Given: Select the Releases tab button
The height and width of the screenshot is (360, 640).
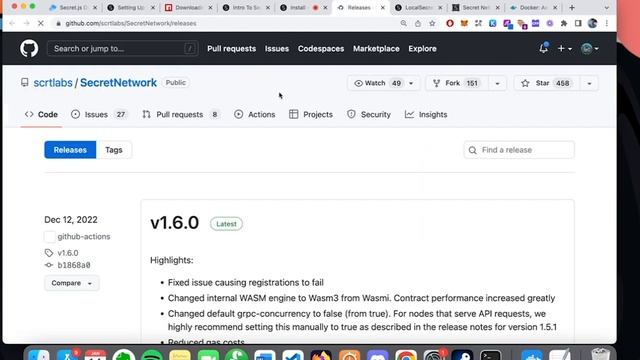Looking at the screenshot, I should pos(70,150).
